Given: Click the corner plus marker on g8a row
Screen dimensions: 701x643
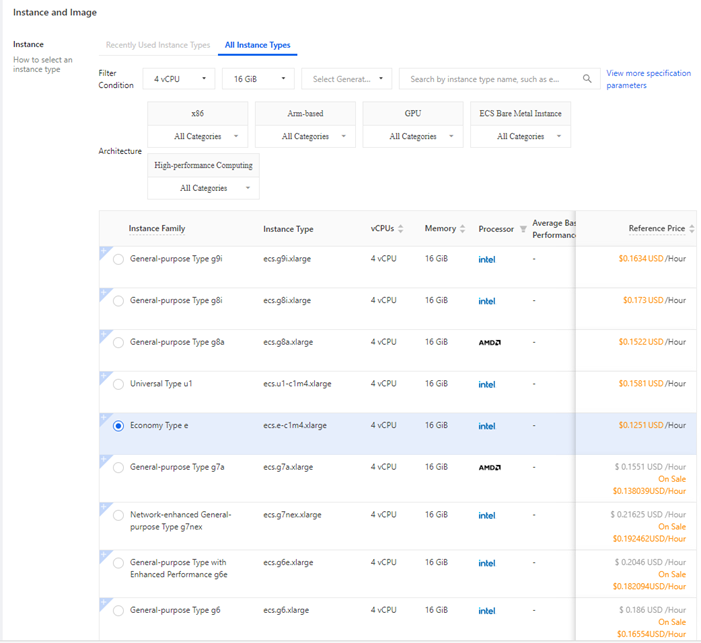Looking at the screenshot, I should 104,334.
